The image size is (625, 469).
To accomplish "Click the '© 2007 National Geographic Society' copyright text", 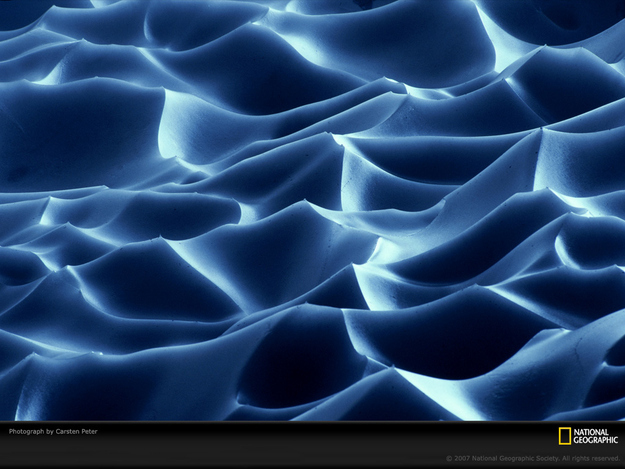I will (x=502, y=459).
